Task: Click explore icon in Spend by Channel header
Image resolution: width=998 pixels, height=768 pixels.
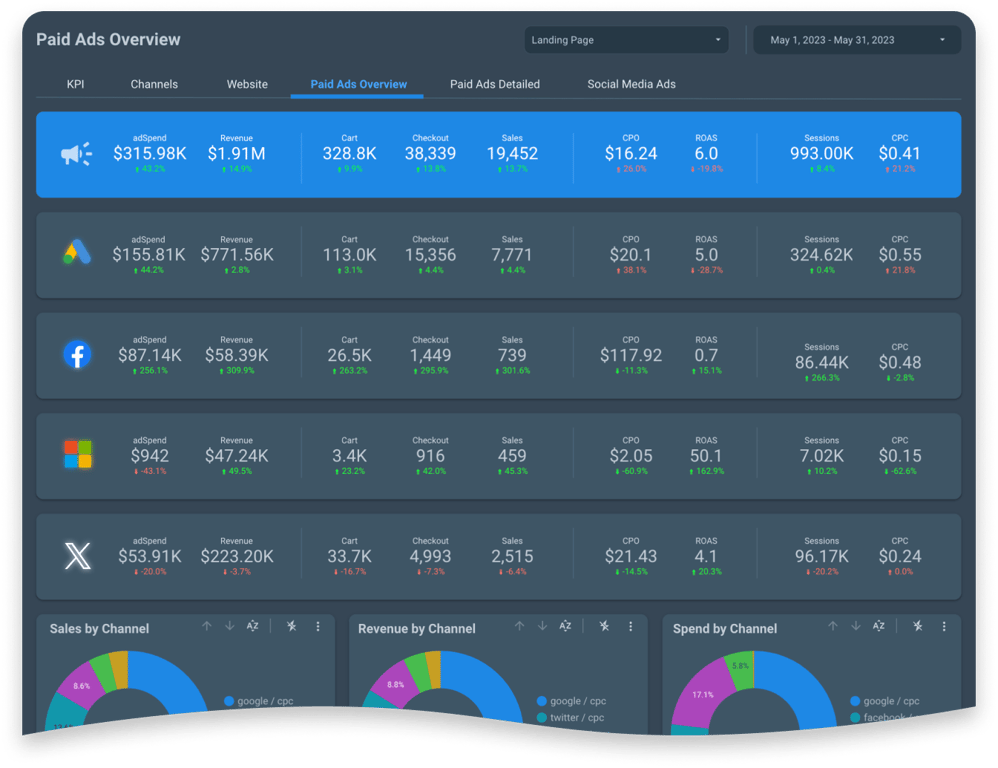Action: click(918, 626)
